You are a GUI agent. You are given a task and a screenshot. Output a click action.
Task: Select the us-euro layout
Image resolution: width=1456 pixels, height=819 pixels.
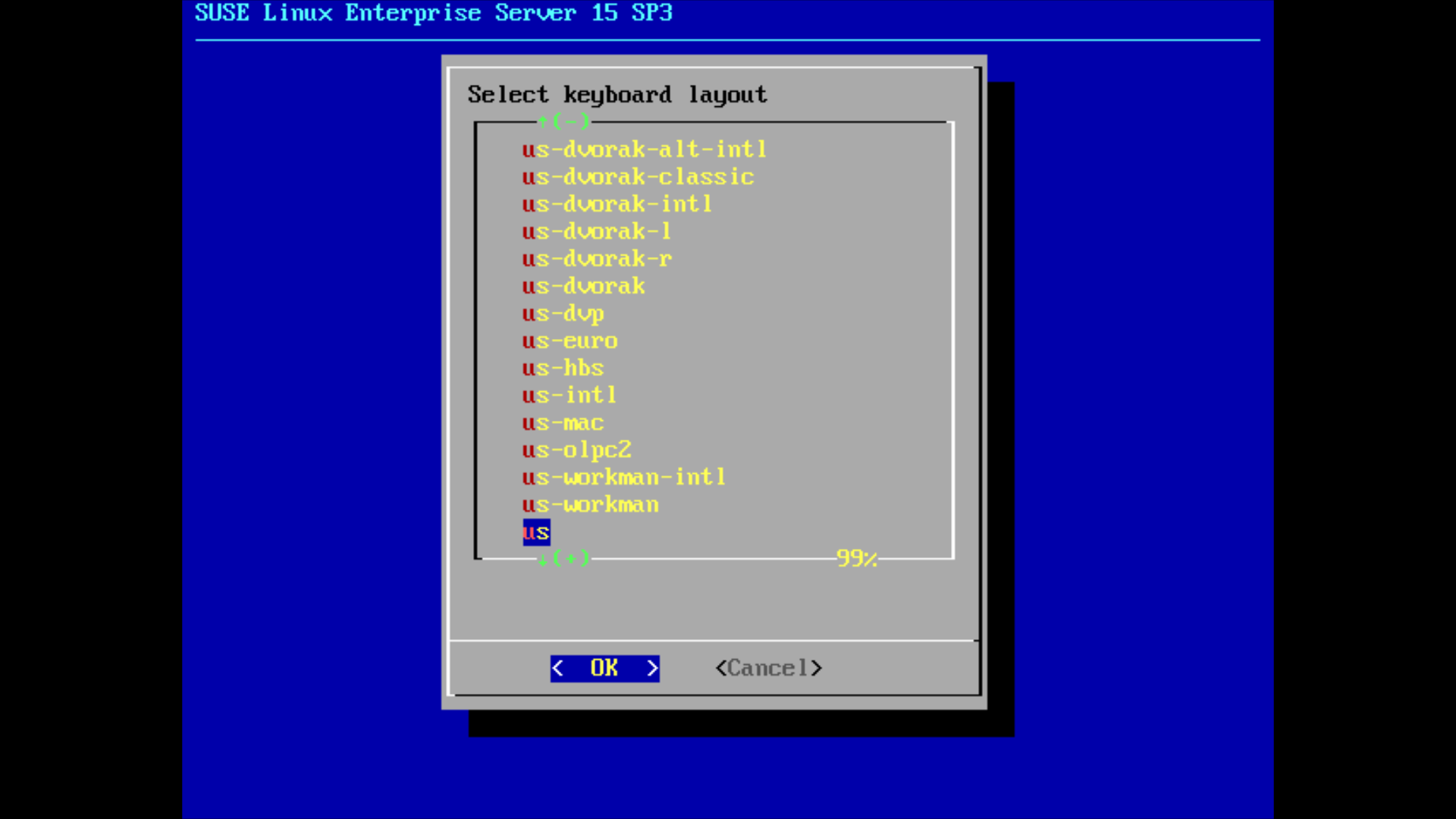[x=570, y=340]
